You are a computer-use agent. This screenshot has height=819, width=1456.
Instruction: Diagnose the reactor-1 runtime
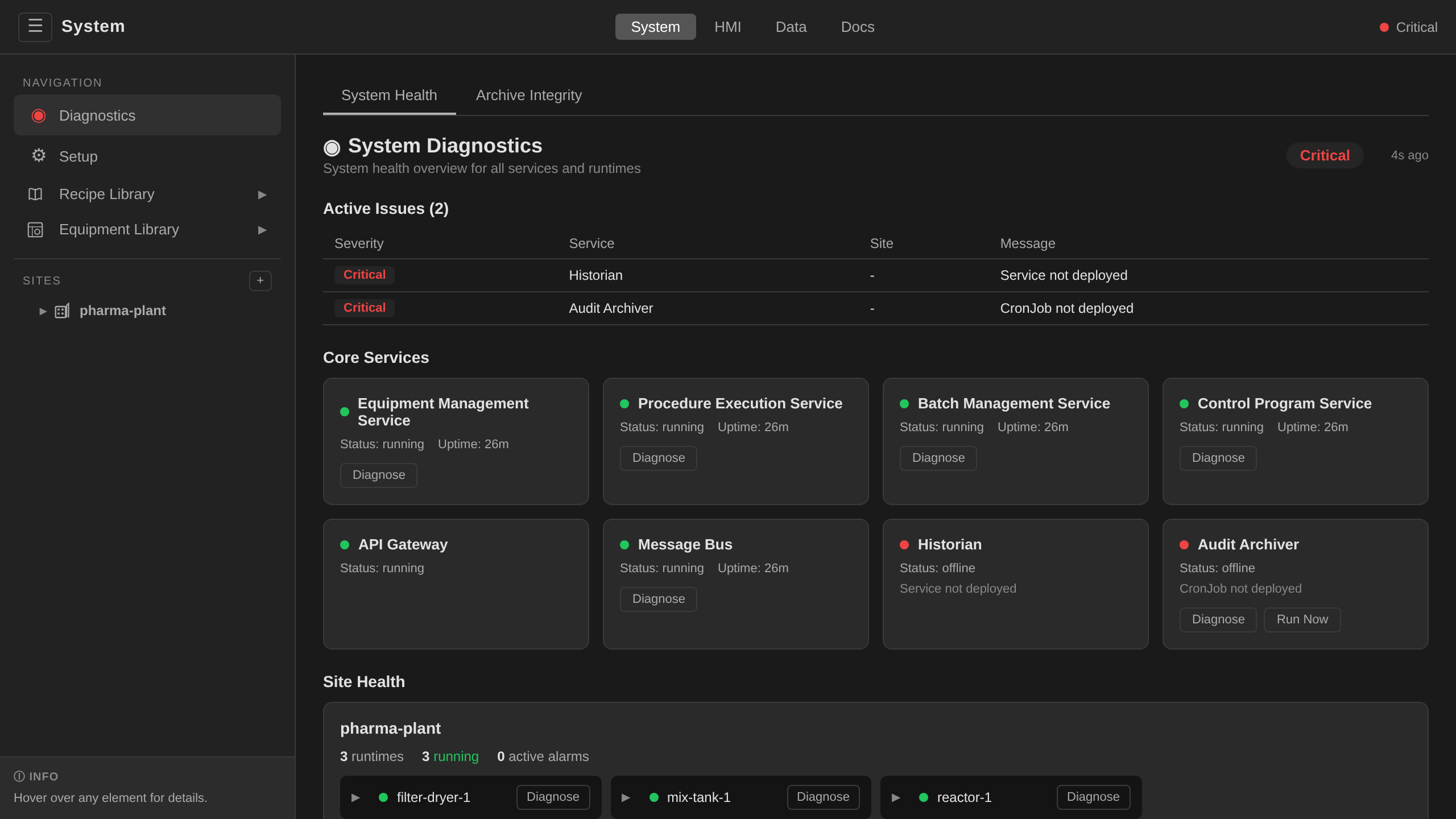coord(1093,797)
